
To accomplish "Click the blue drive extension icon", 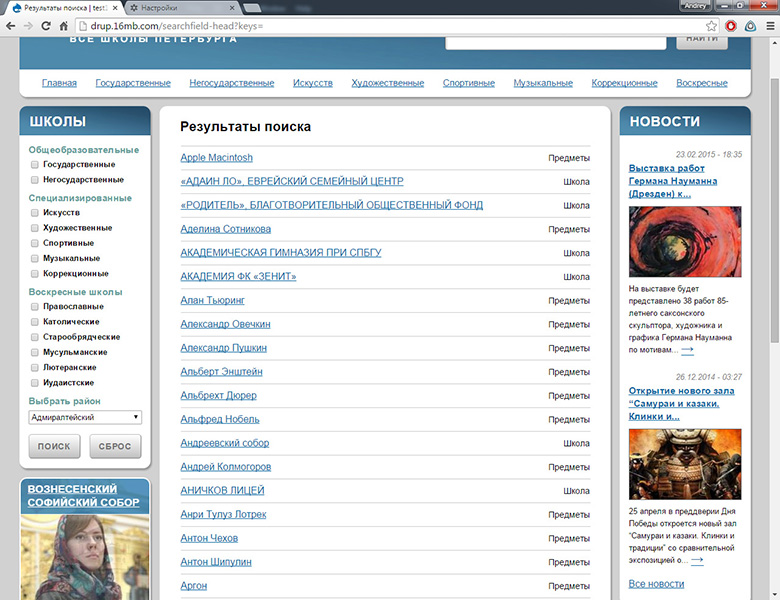I will click(x=750, y=26).
